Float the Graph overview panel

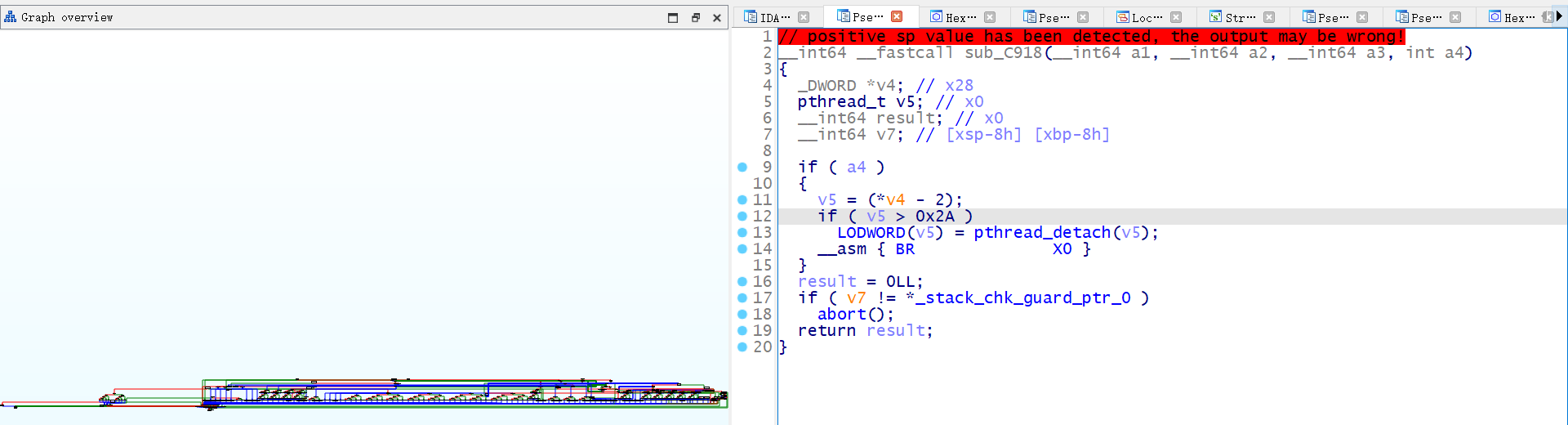click(695, 17)
